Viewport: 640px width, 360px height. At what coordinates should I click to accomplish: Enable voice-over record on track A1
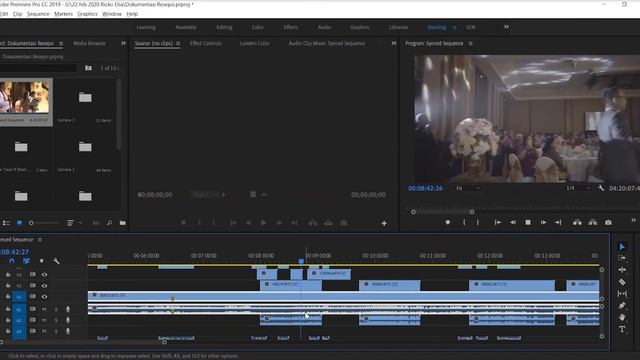click(68, 309)
